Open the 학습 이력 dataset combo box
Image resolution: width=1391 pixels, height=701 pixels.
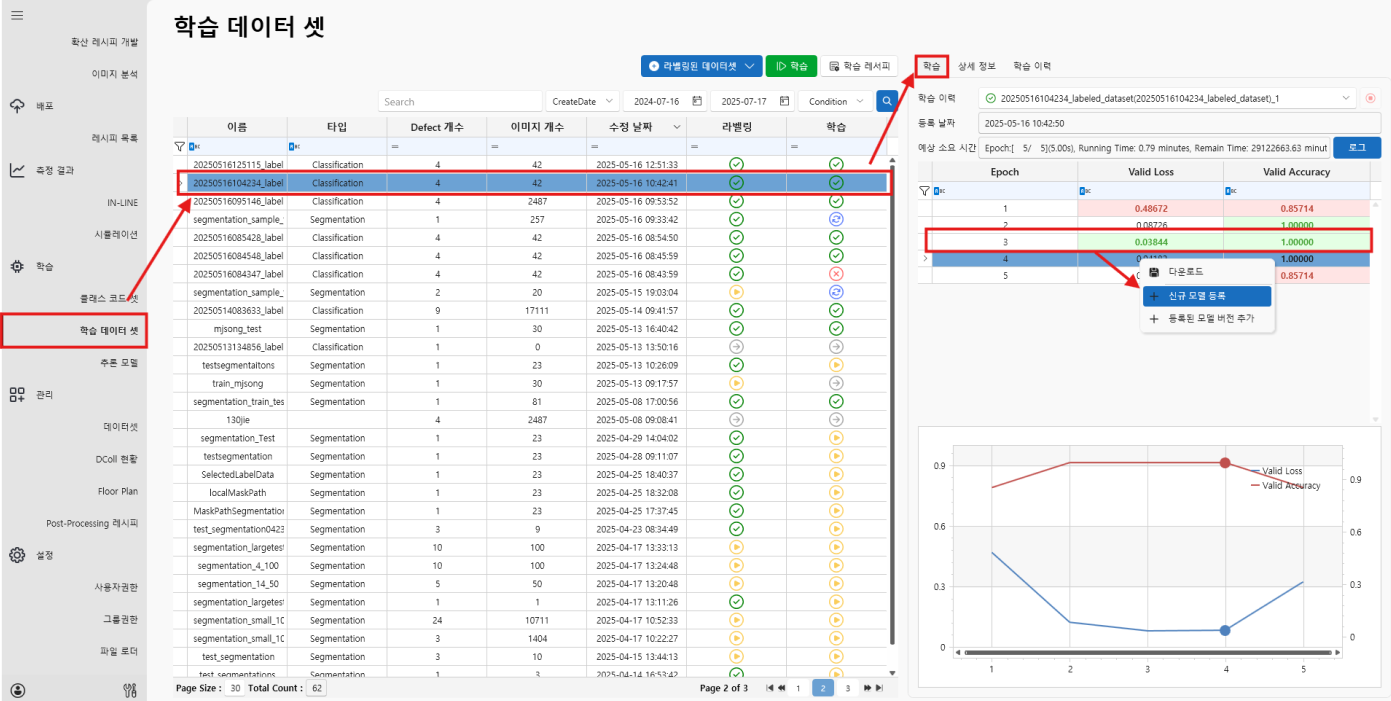1166,98
